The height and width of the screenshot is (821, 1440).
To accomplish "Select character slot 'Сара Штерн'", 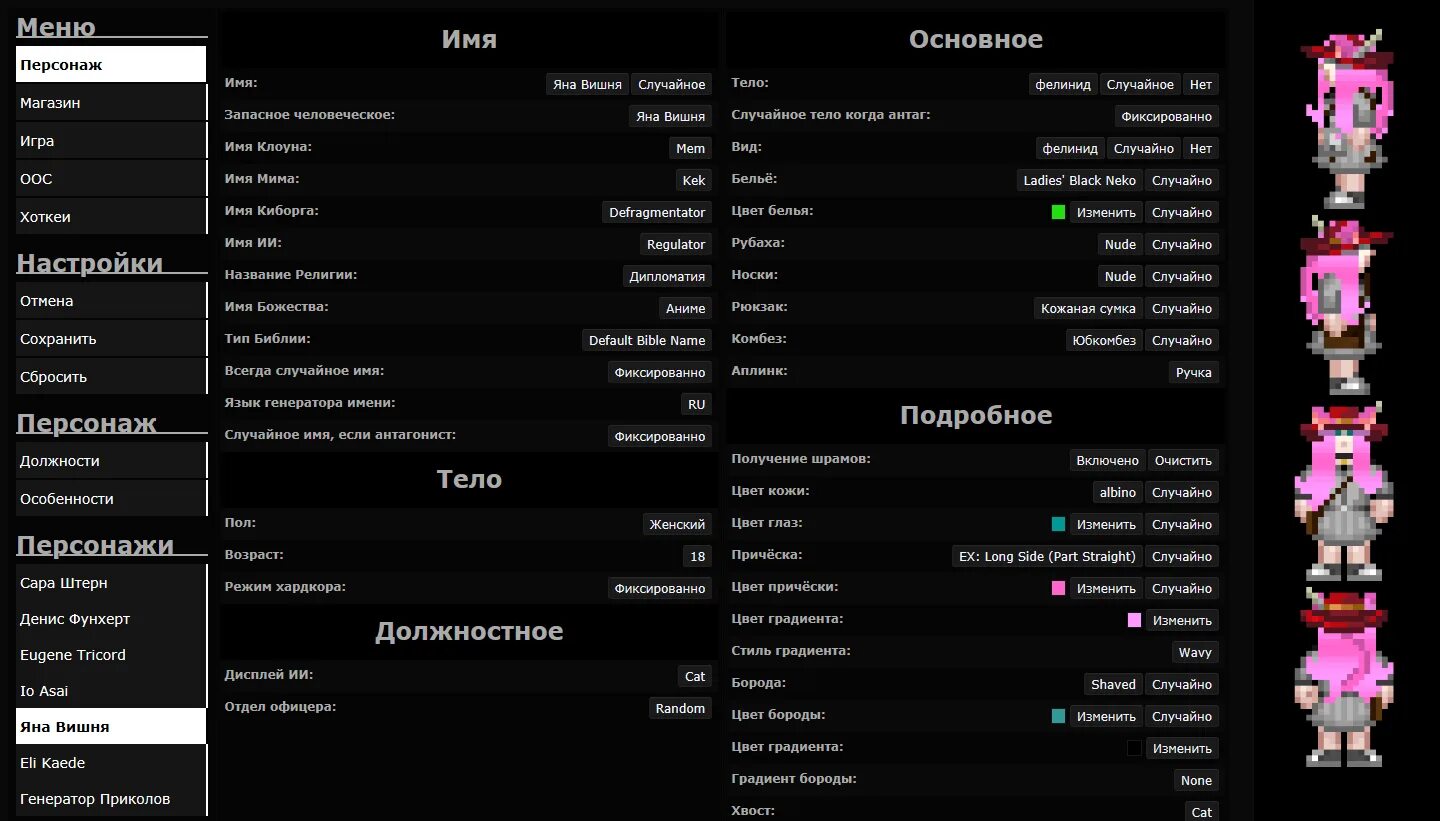I will pos(111,583).
